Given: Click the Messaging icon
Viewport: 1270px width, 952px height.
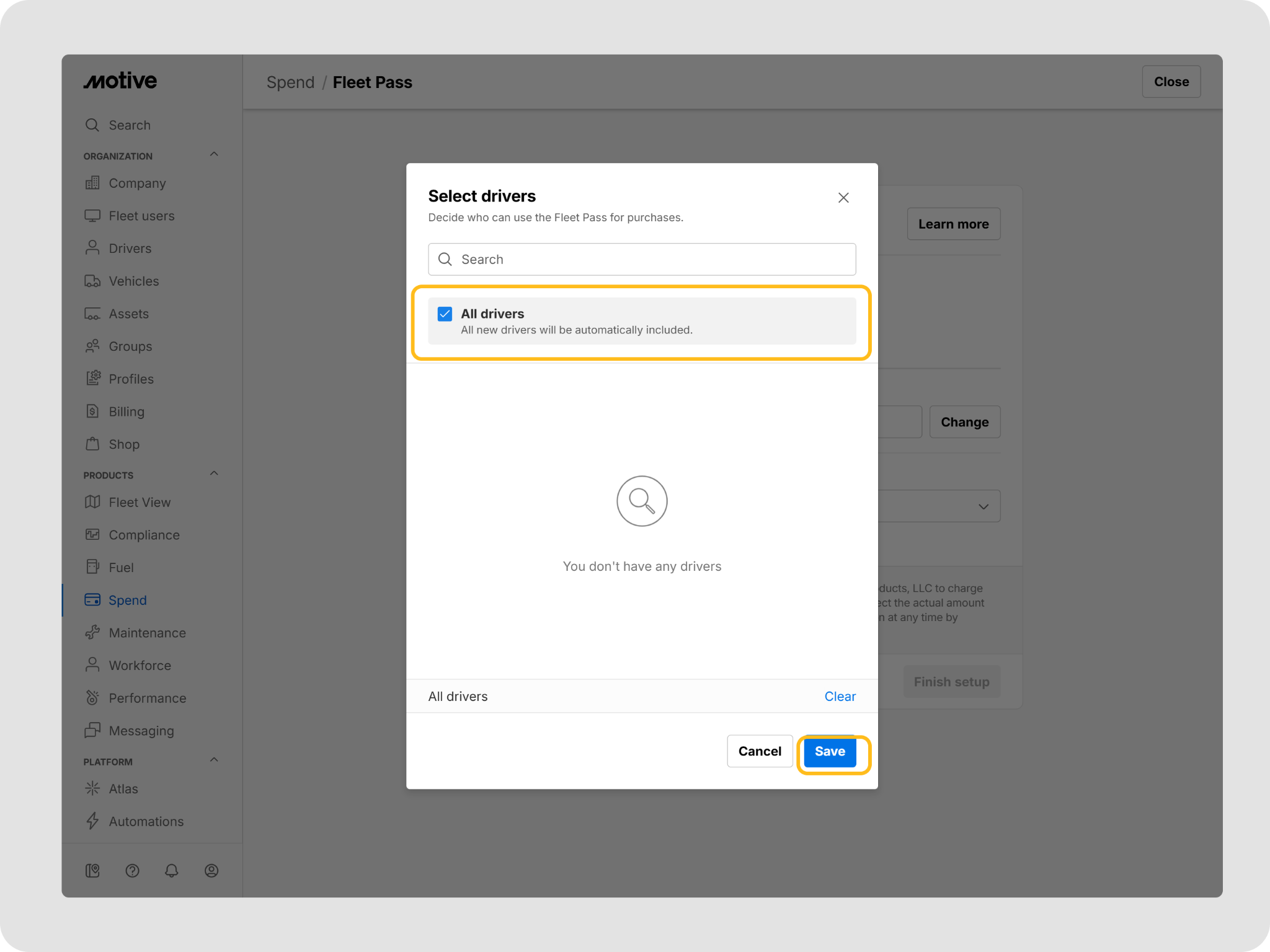Looking at the screenshot, I should pos(92,731).
